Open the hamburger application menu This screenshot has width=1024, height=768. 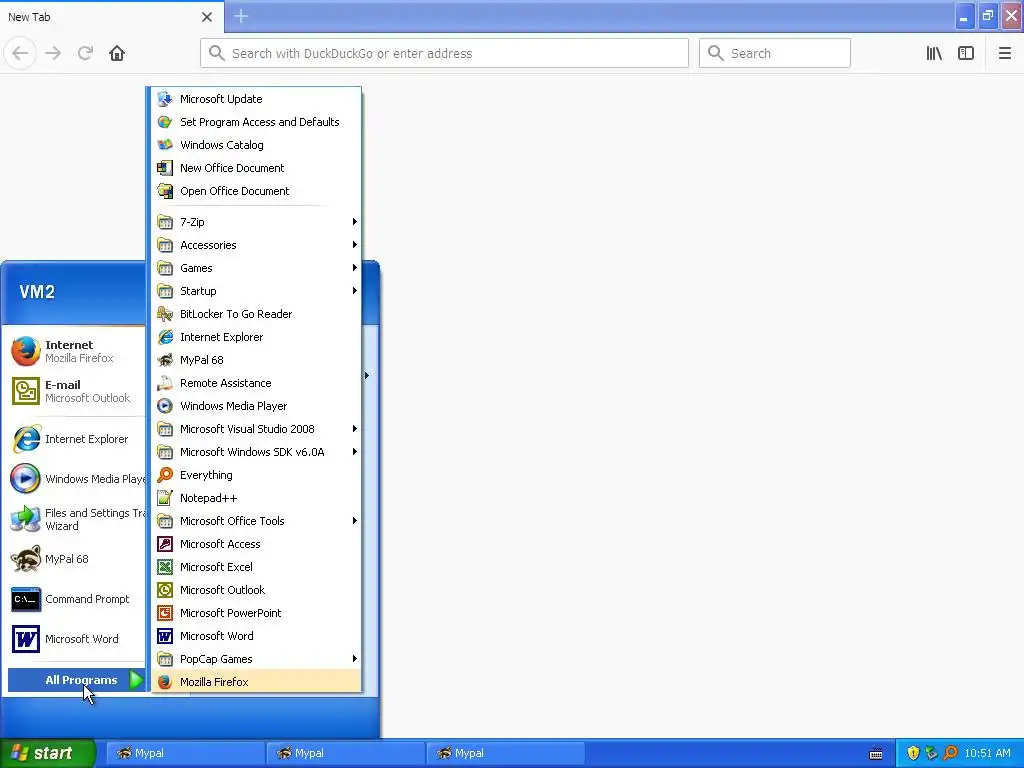1004,53
